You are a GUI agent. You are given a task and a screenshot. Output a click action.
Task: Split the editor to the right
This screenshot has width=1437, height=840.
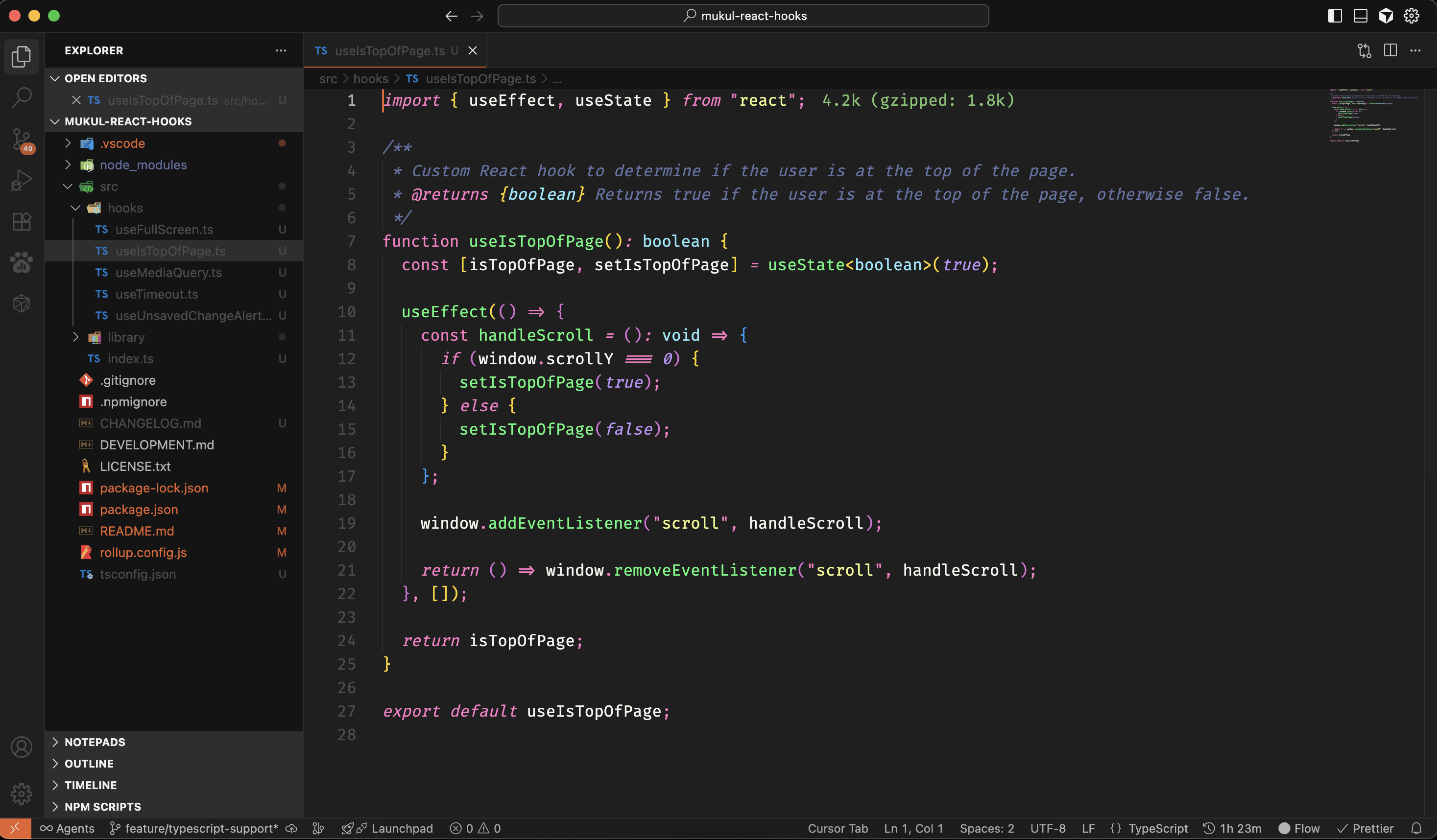click(x=1390, y=51)
